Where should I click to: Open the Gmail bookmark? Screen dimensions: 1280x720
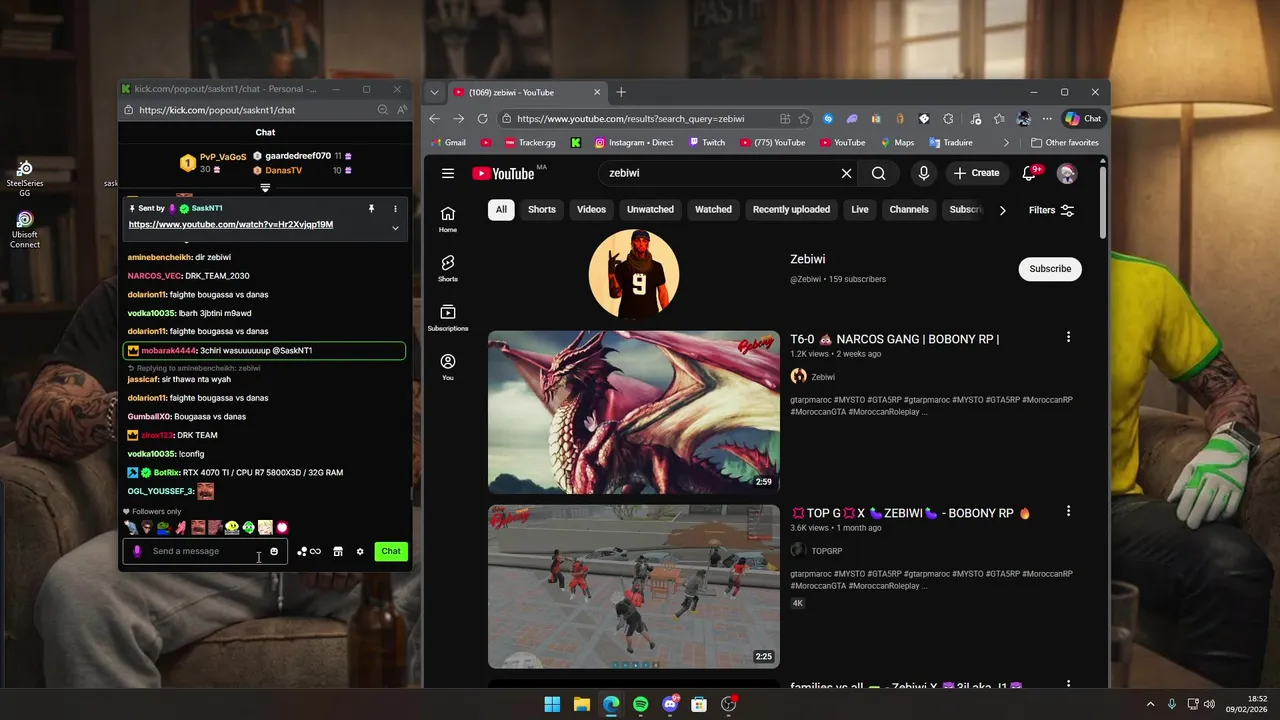(x=448, y=143)
